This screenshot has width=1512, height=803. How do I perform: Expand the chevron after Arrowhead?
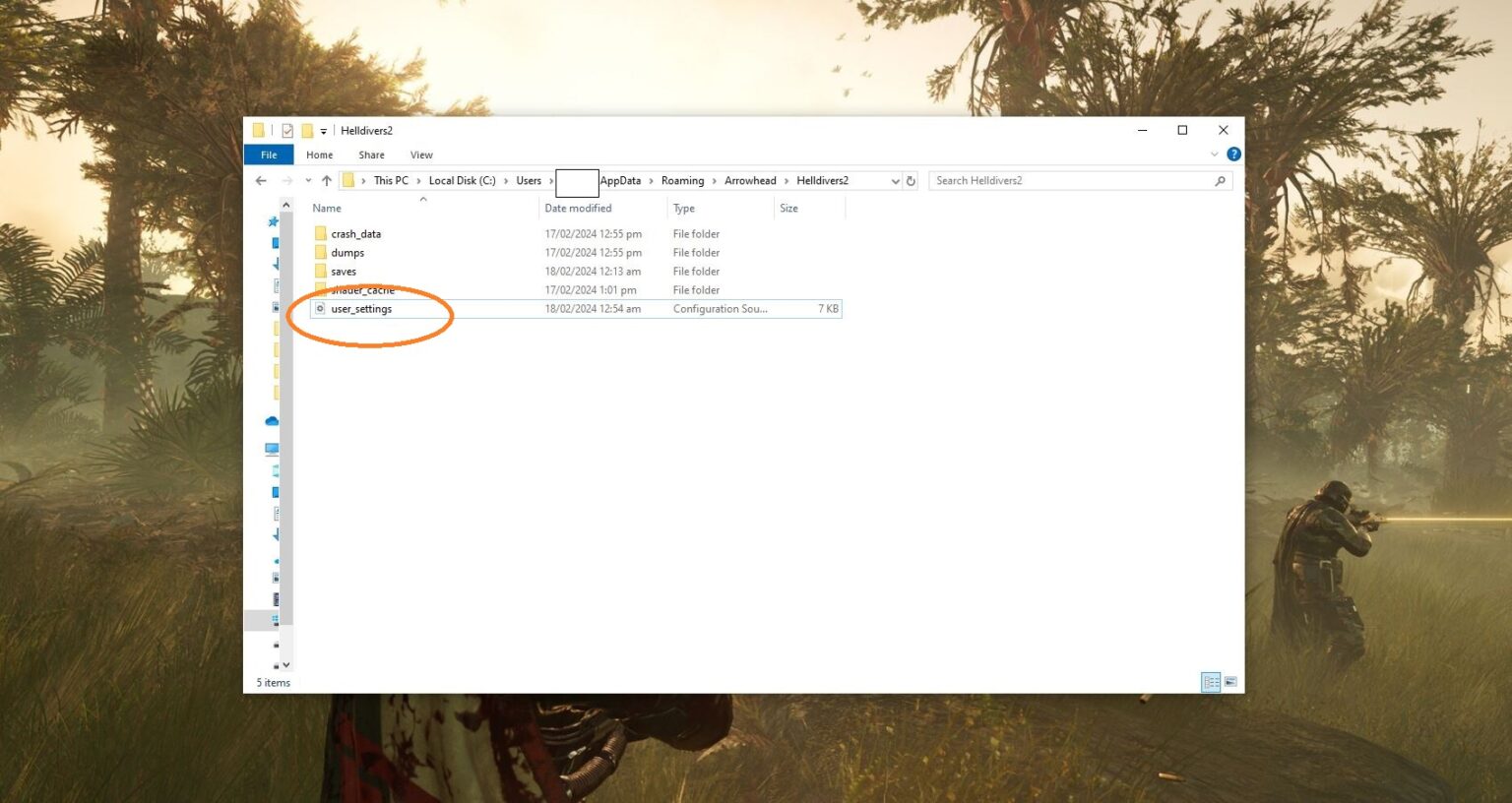pos(787,181)
